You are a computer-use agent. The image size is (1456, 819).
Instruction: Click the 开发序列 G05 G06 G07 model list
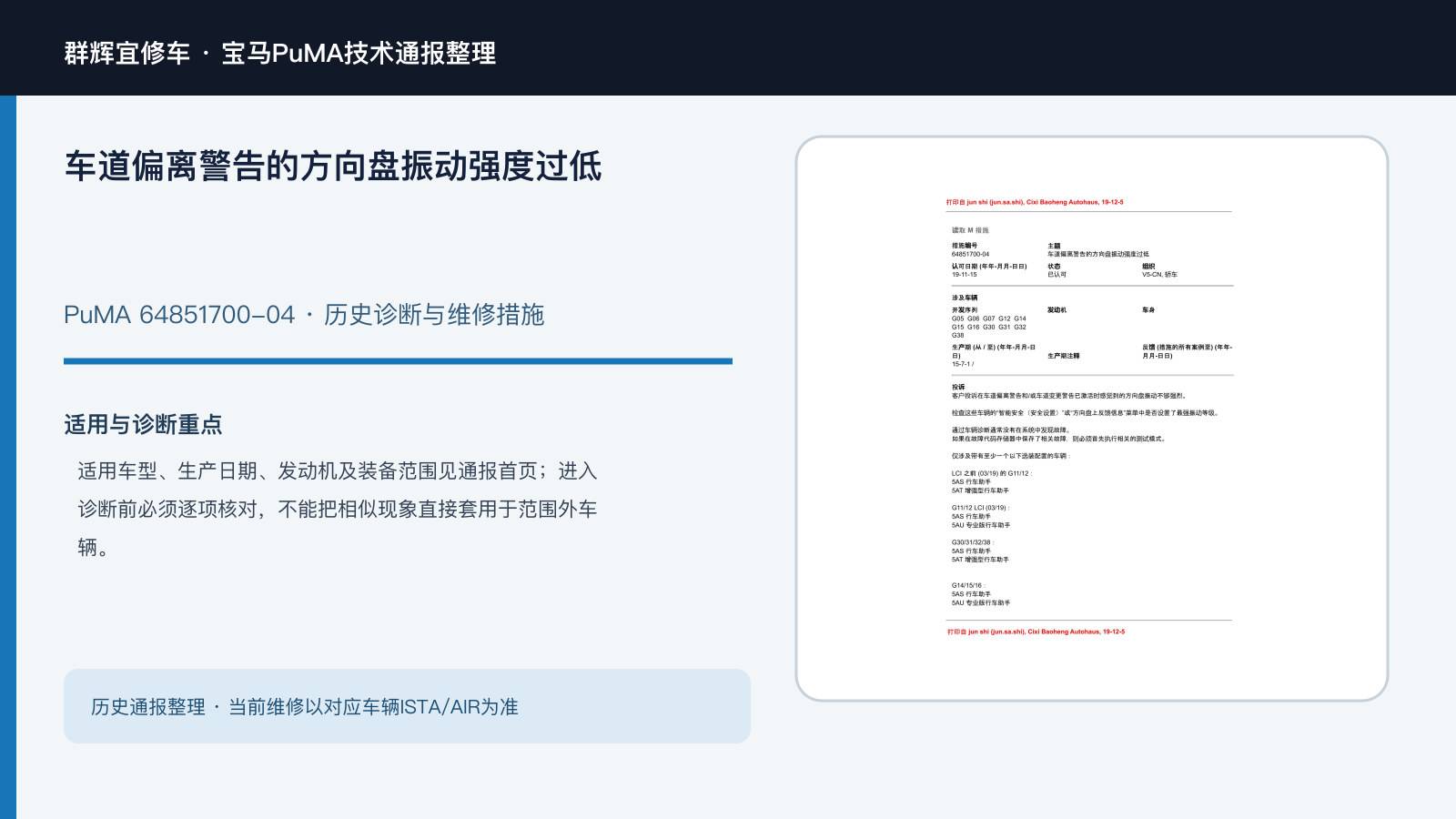click(x=989, y=322)
